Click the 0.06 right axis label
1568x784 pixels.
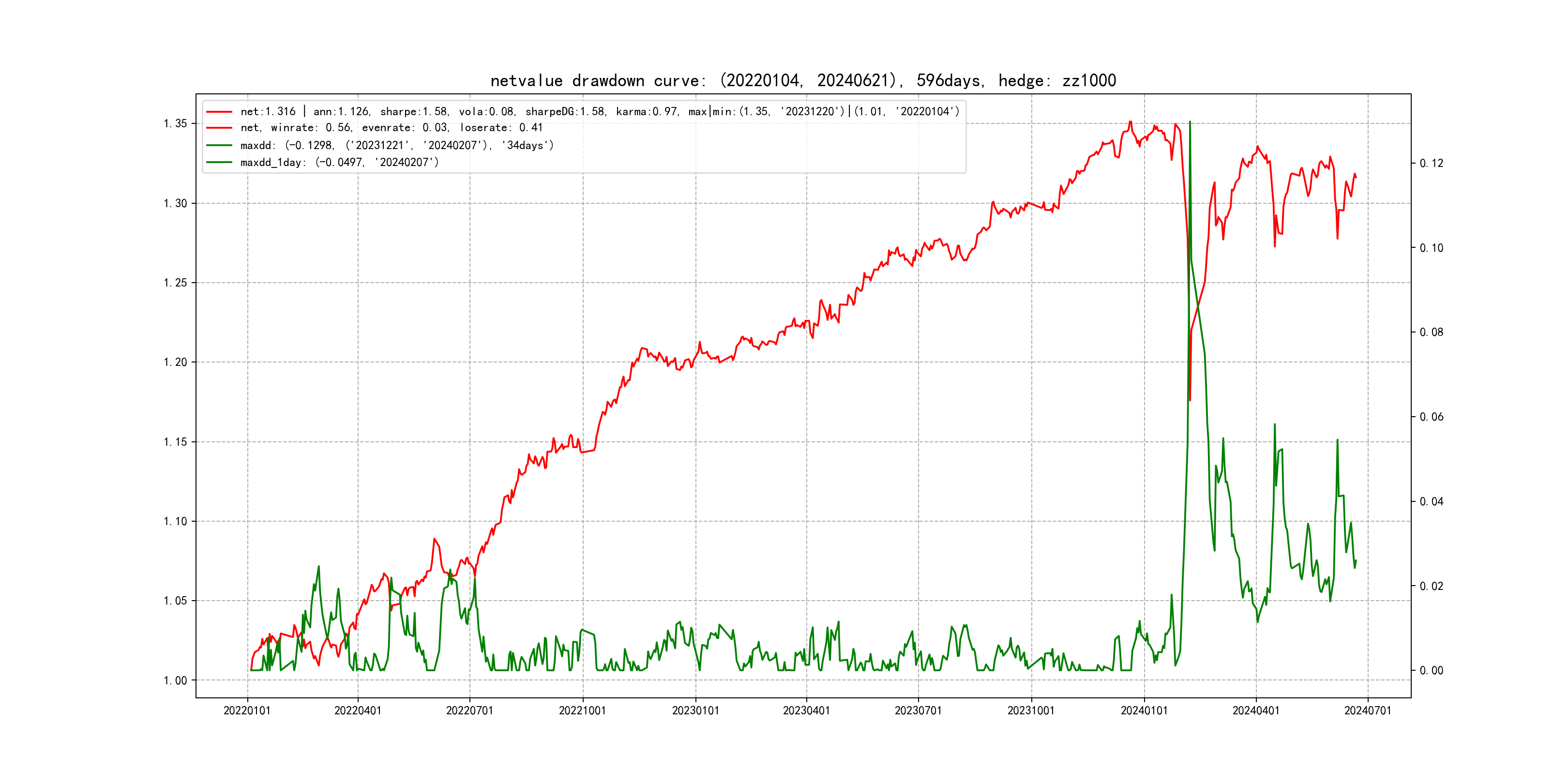(x=1431, y=417)
